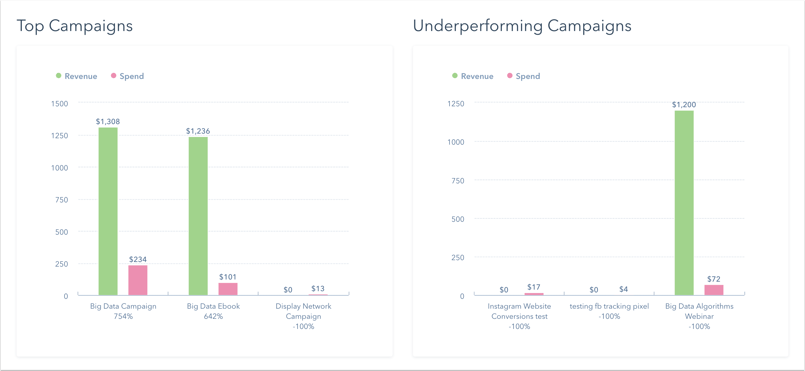Viewport: 805px width, 371px height.
Task: Click the pink Spend dot in Underperforming Campaigns
Action: point(510,76)
